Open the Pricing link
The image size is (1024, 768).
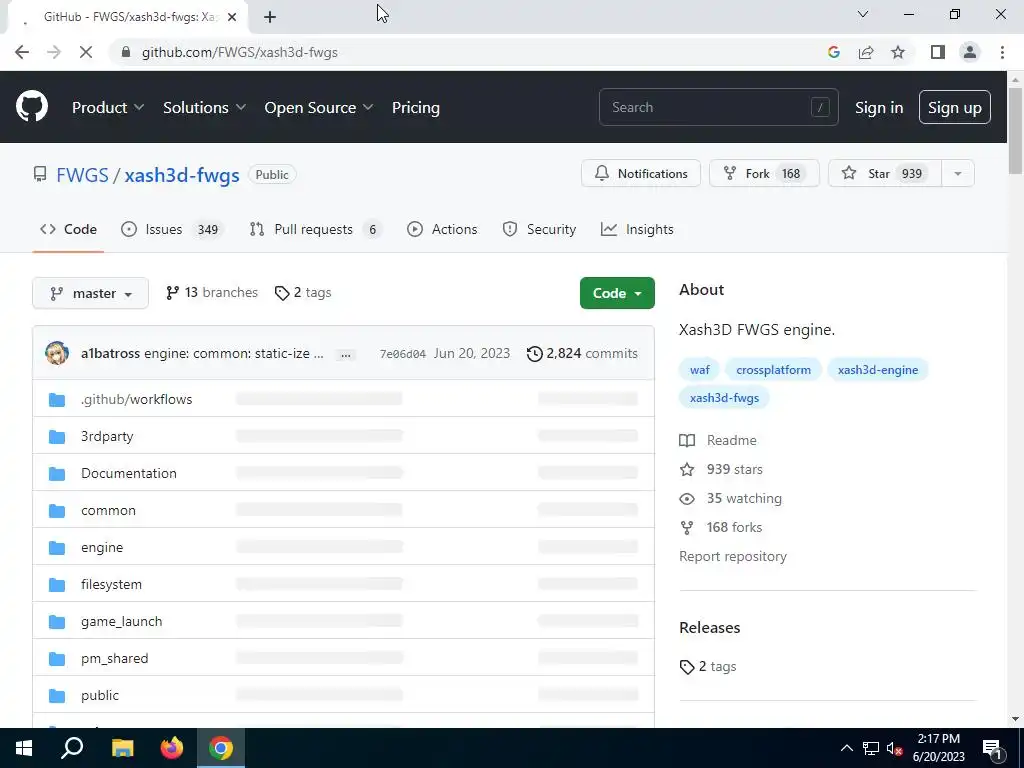415,107
